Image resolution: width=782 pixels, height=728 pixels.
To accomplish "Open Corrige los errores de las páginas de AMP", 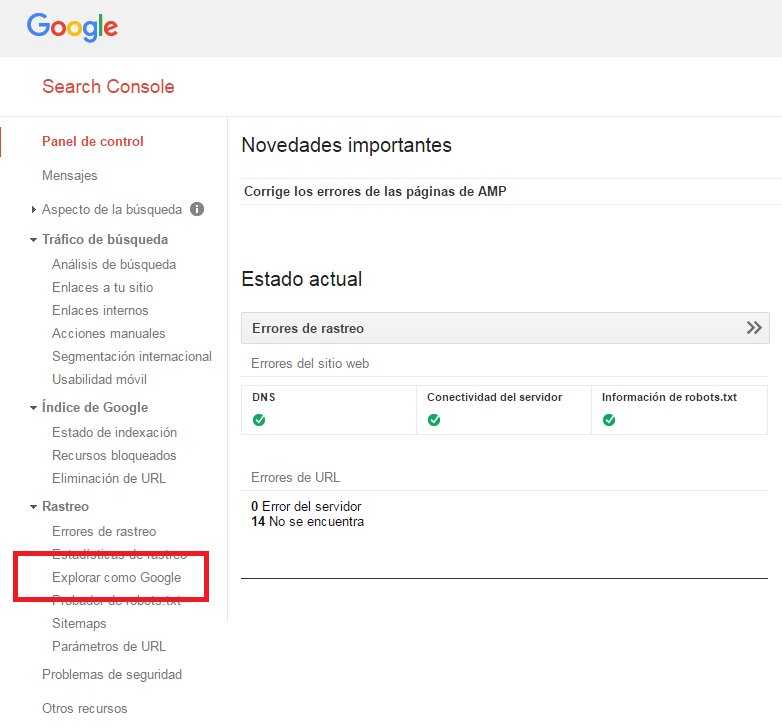I will 375,191.
